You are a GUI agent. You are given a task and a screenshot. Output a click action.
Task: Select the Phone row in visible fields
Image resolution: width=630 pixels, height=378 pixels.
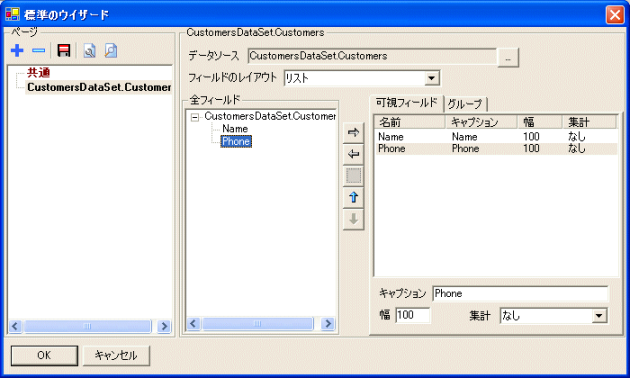click(x=496, y=149)
